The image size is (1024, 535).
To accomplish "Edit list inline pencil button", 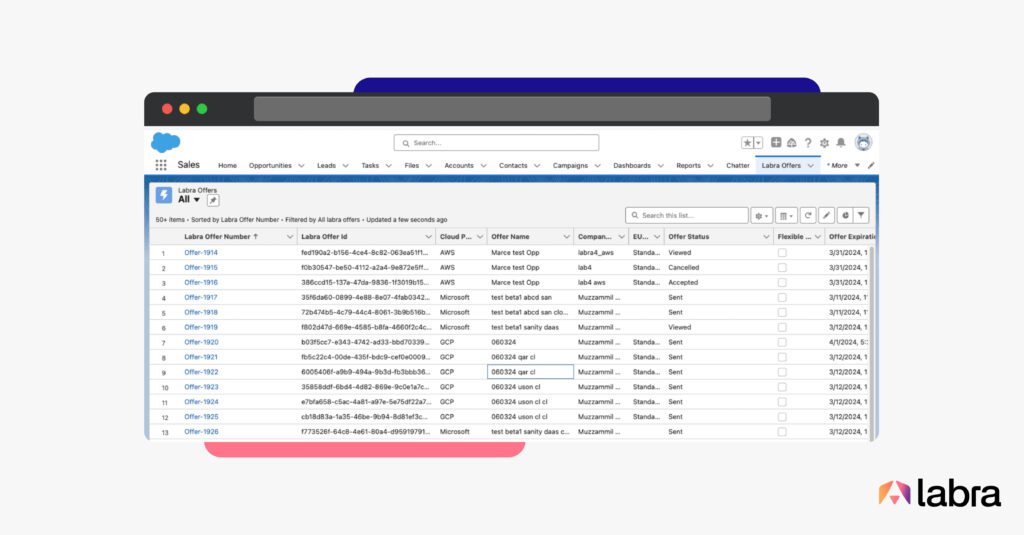I will tap(826, 215).
